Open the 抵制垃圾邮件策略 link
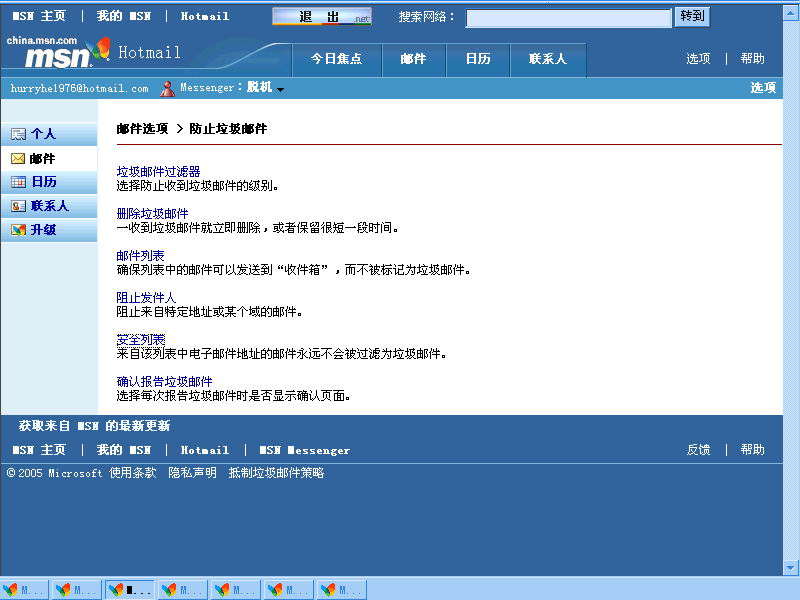This screenshot has width=800, height=600. pyautogui.click(x=276, y=473)
